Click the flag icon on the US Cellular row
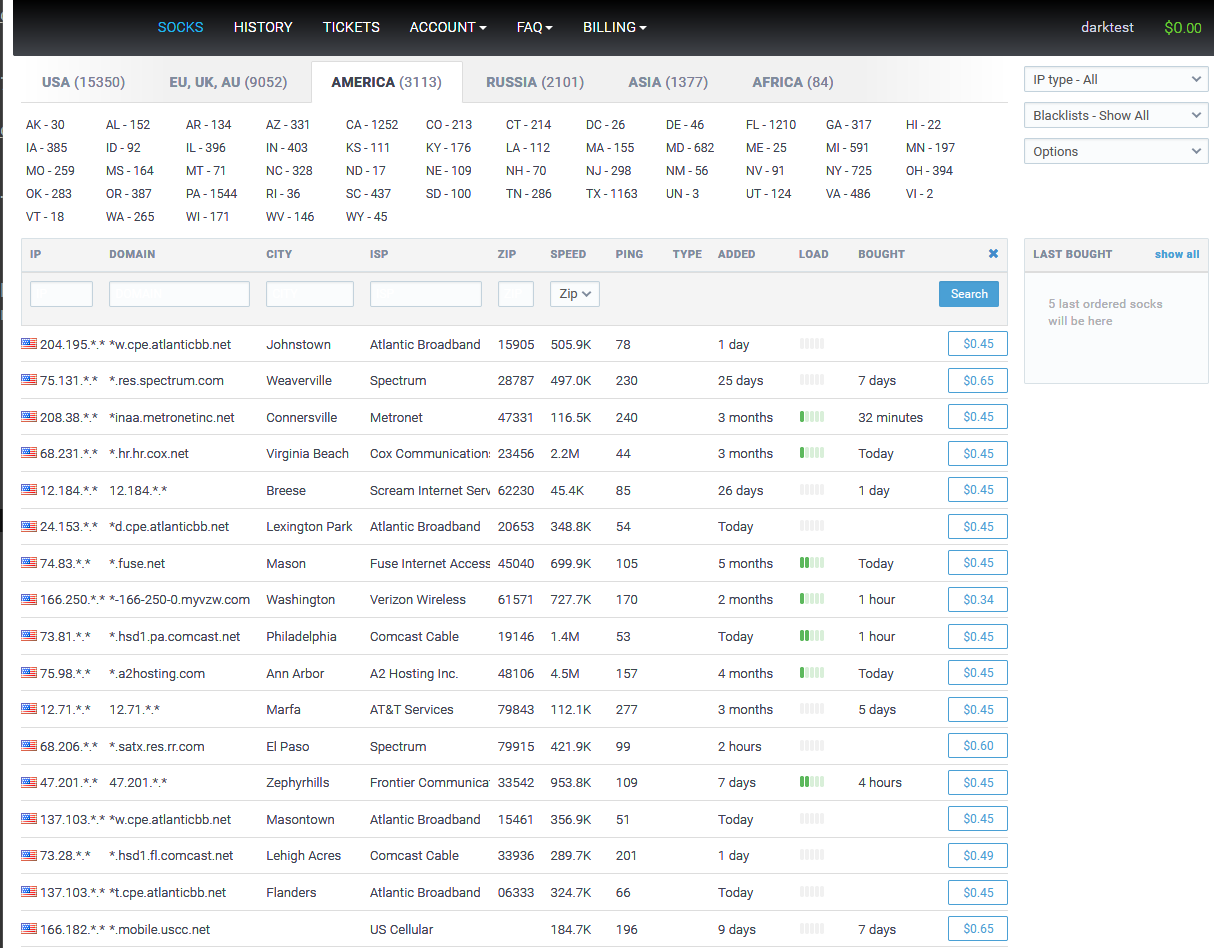The height and width of the screenshot is (948, 1214). [x=27, y=928]
